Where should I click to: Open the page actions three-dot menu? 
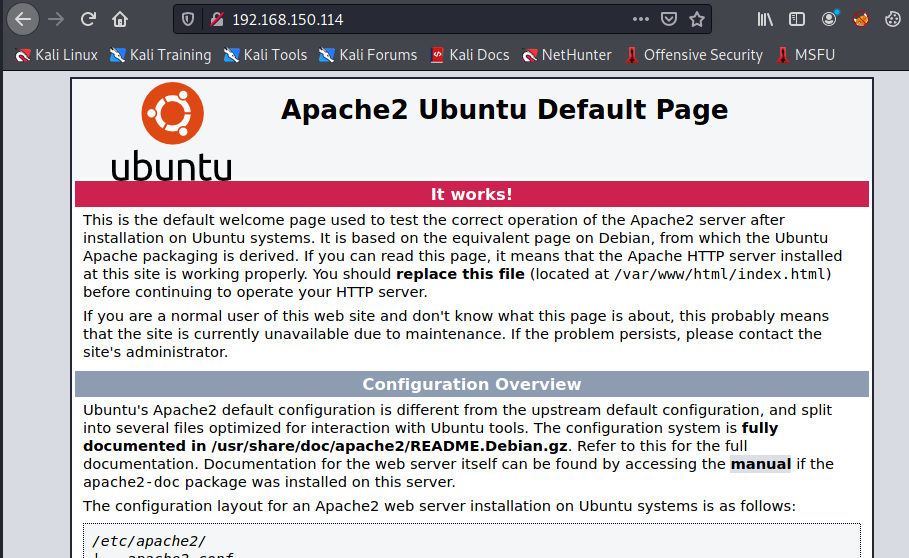pos(641,19)
